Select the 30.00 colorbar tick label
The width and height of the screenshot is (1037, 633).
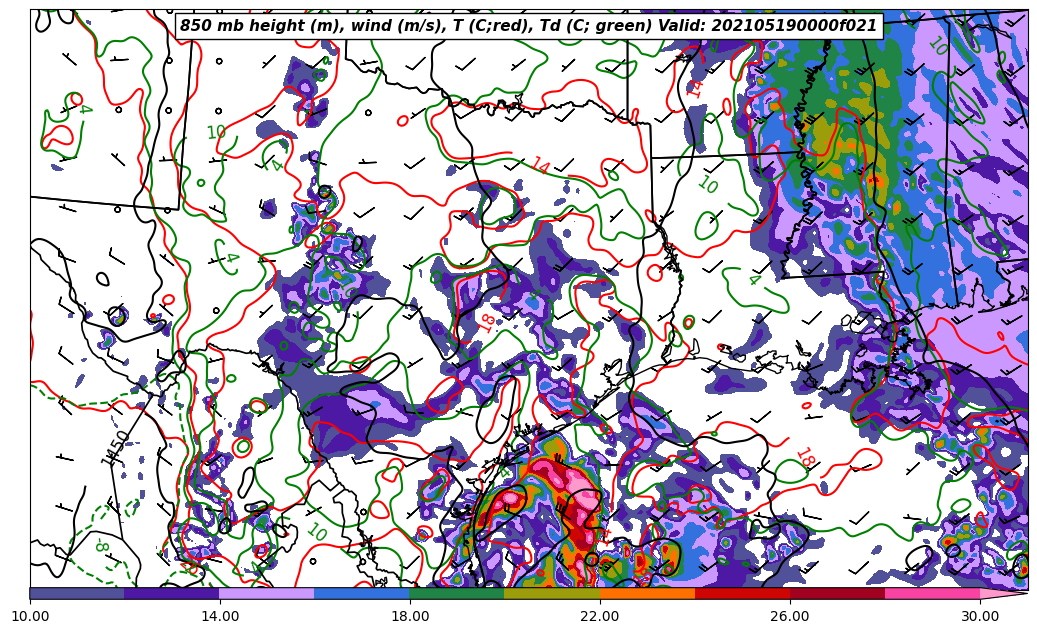point(980,616)
